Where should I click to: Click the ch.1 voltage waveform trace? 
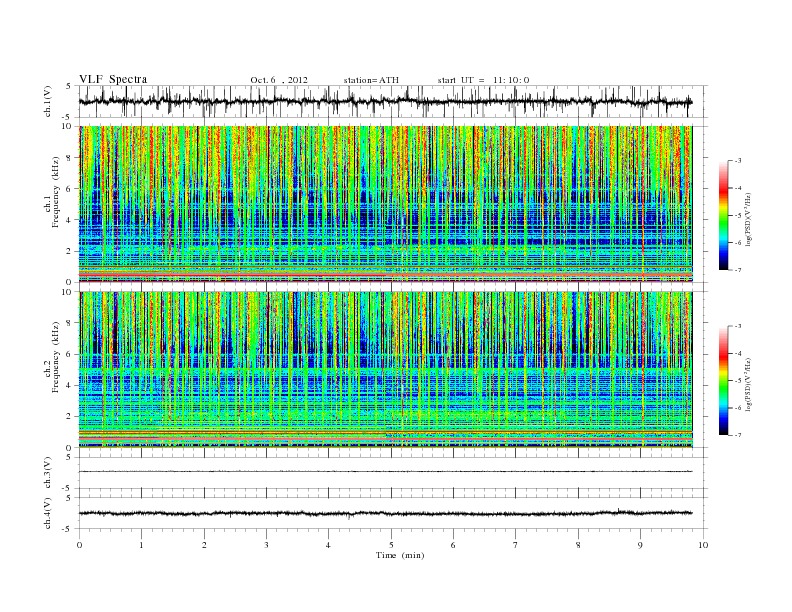pos(386,101)
